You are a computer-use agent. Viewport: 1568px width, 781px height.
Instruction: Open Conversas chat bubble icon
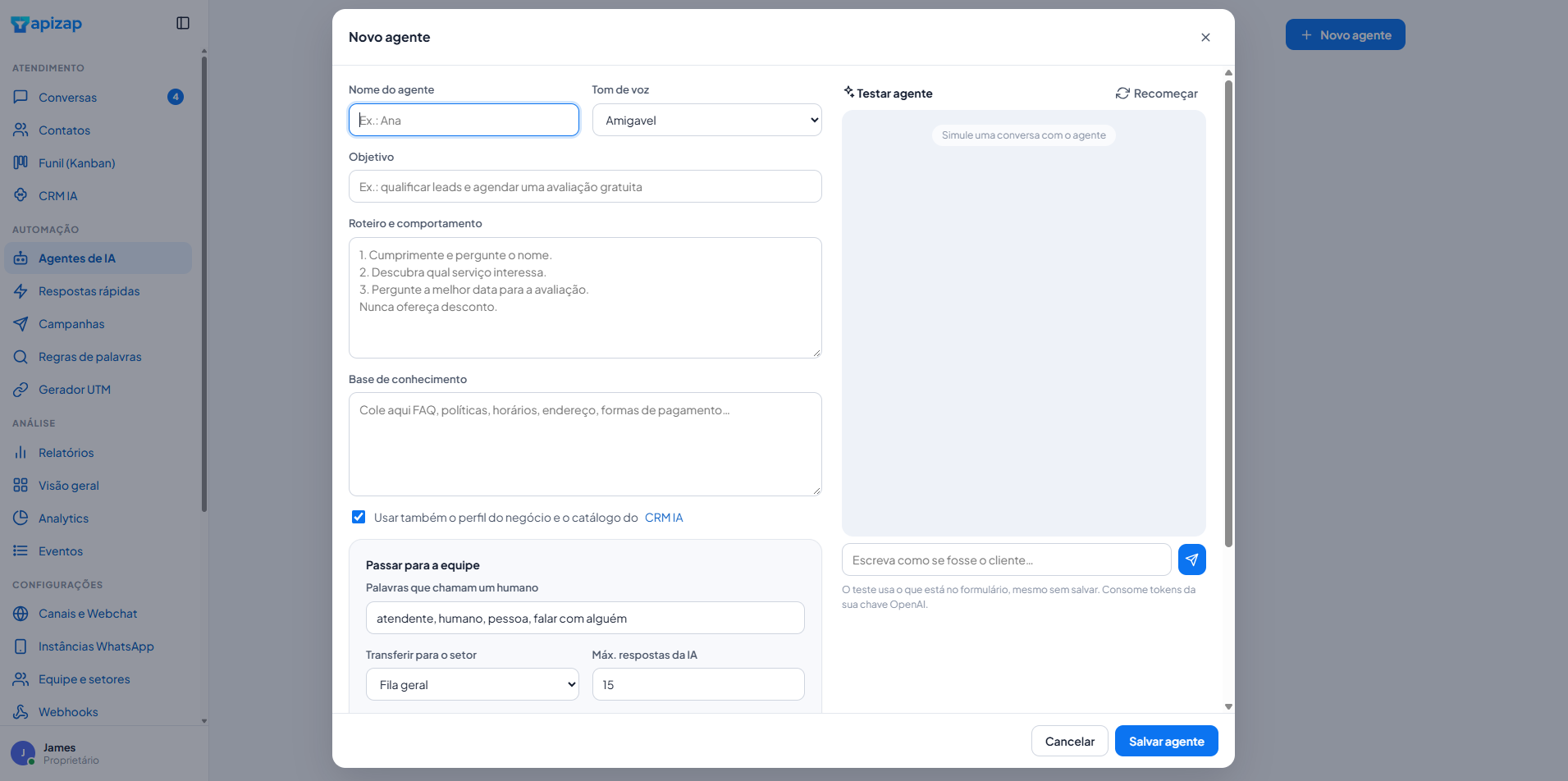point(21,97)
